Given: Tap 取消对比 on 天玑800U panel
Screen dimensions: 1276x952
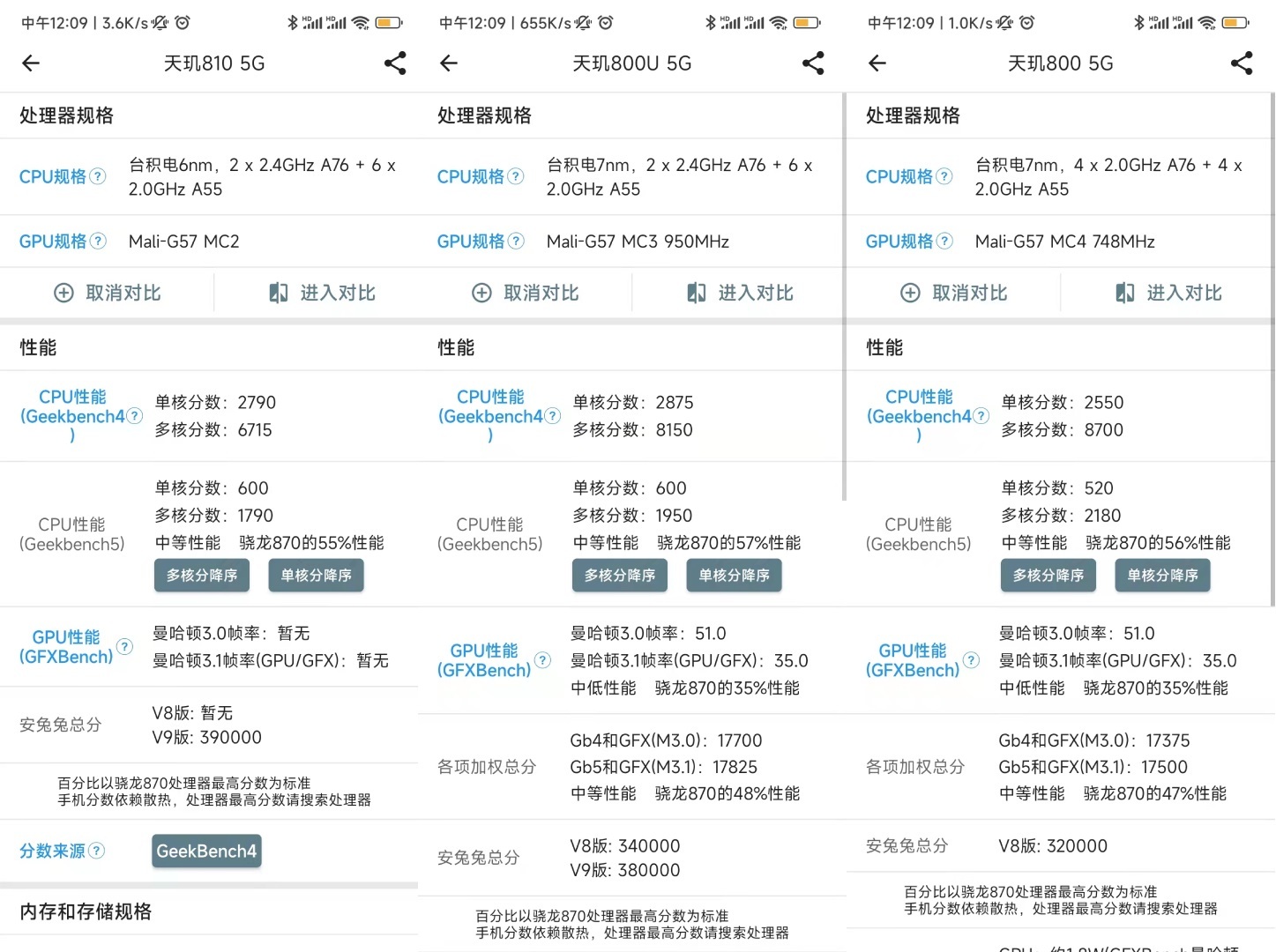Looking at the screenshot, I should [x=525, y=293].
